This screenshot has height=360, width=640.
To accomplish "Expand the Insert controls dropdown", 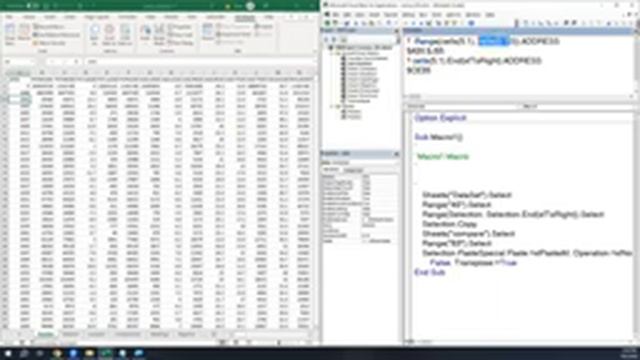I will click(145, 34).
